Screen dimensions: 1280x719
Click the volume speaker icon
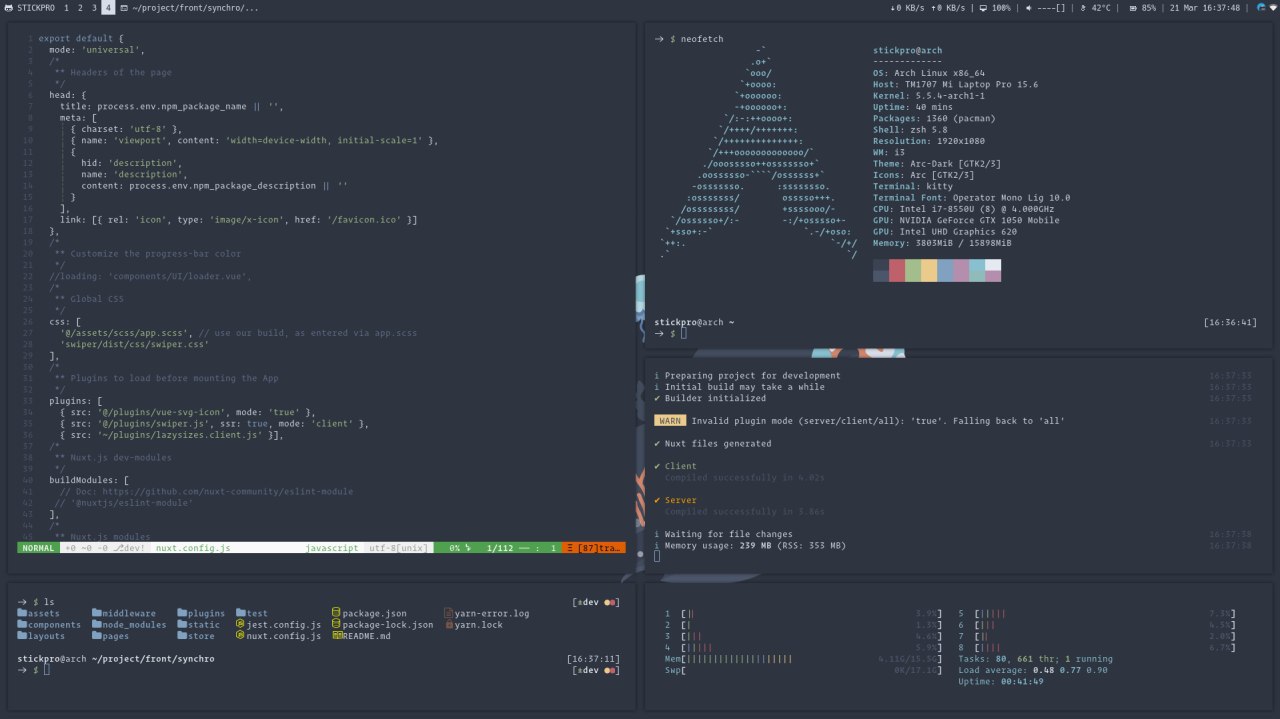[1030, 7]
